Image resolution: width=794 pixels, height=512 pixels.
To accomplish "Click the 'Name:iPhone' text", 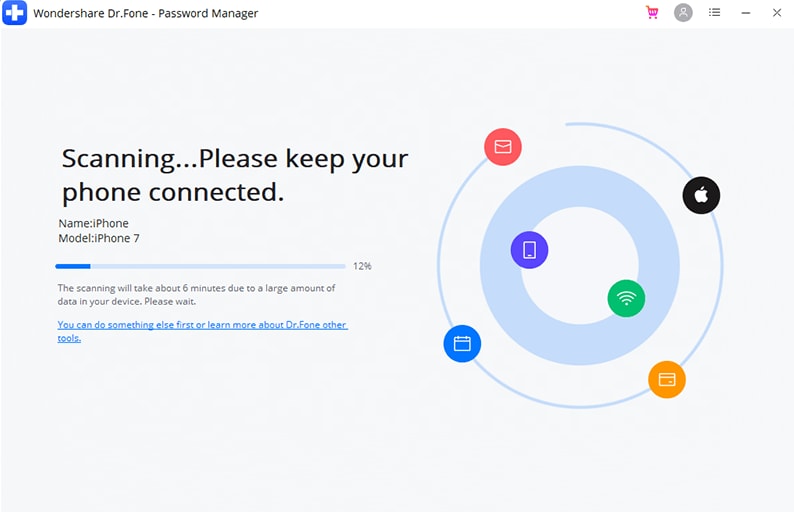I will click(94, 223).
